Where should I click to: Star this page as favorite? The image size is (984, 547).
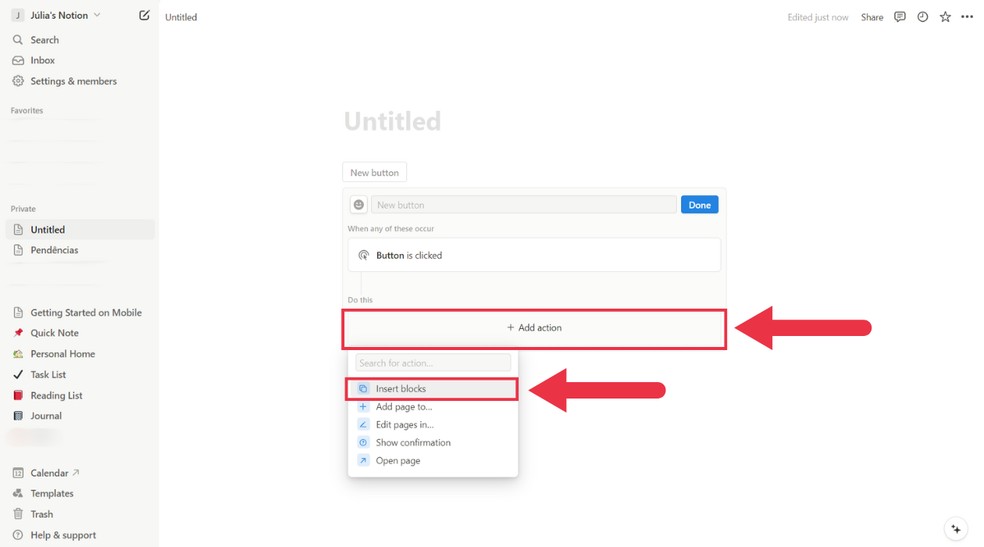point(945,17)
